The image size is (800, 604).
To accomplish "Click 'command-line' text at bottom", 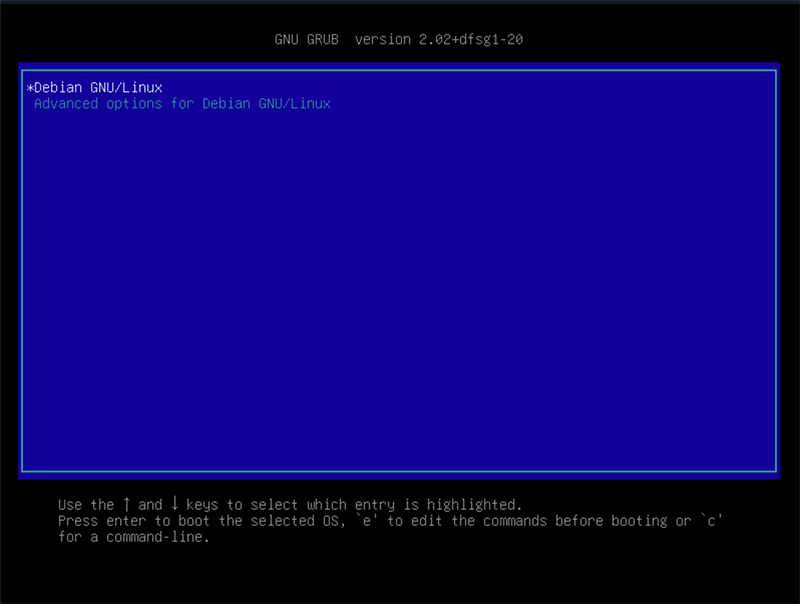I will pos(154,537).
